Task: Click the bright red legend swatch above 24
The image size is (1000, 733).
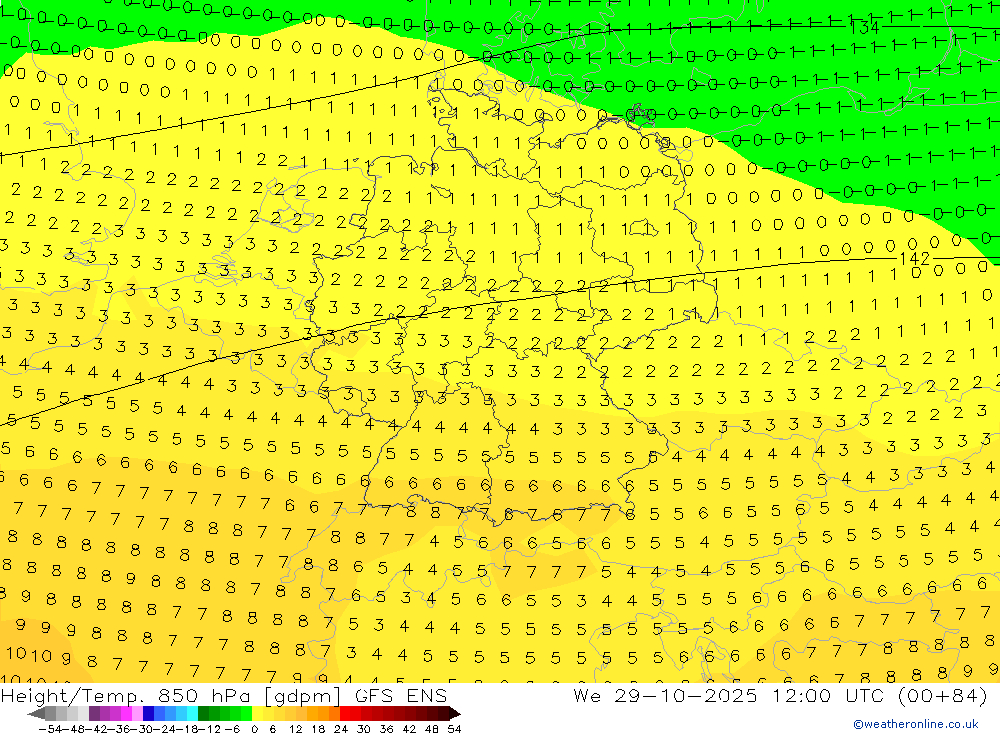Action: tap(345, 714)
